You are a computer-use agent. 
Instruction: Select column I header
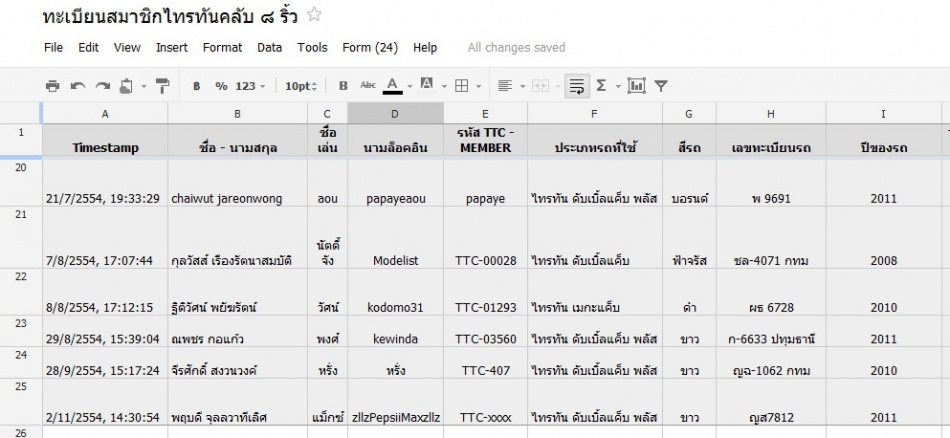pyautogui.click(x=883, y=113)
